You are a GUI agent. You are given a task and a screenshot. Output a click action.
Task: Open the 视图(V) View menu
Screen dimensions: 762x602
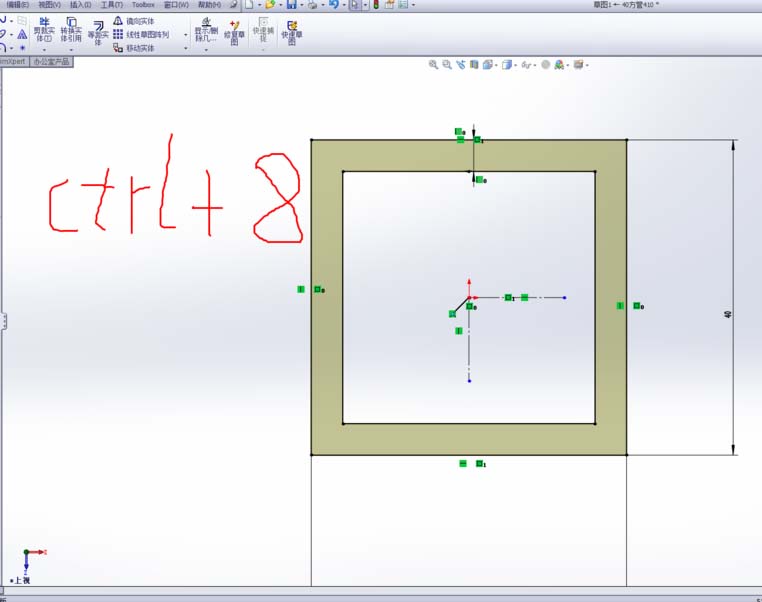[50, 4]
